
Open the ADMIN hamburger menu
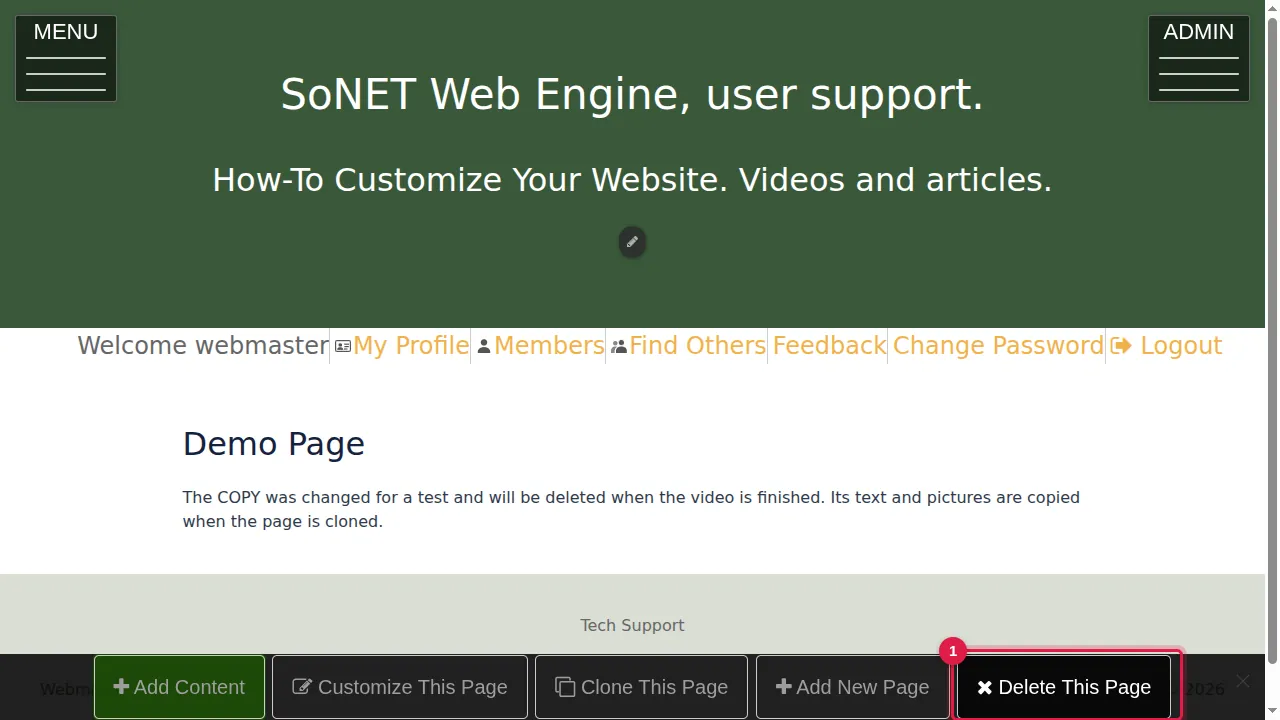coord(1198,58)
